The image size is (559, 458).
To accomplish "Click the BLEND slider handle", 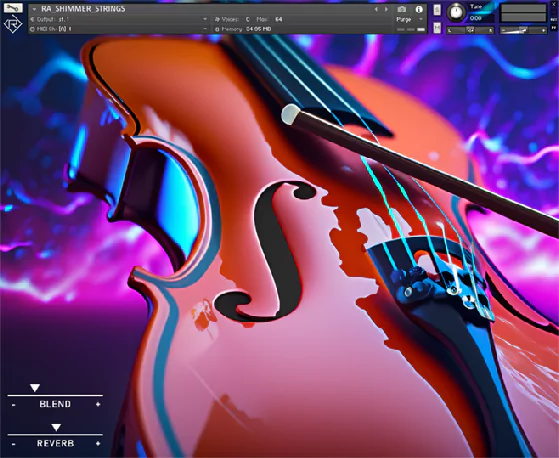I will click(x=35, y=388).
